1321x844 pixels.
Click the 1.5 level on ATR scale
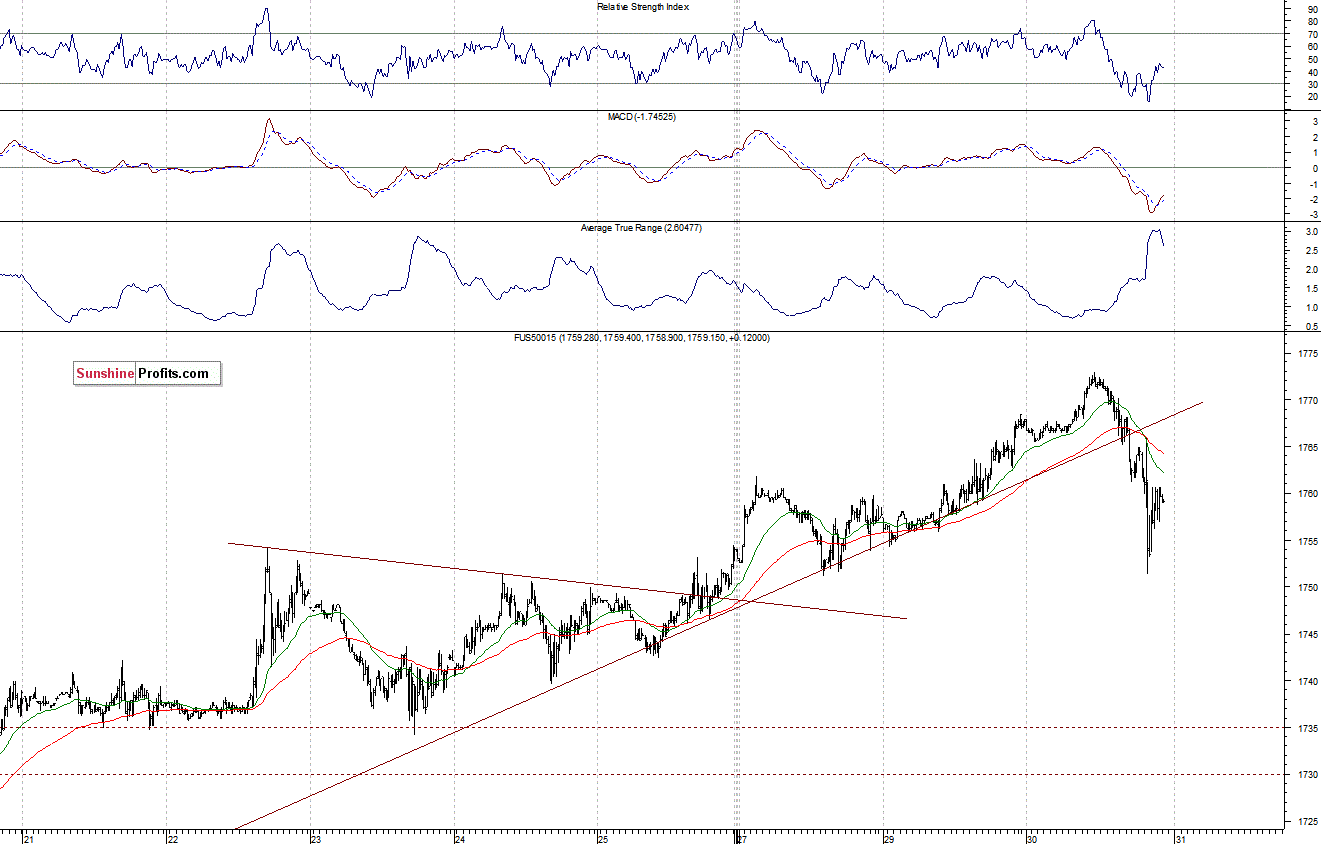tap(1311, 289)
